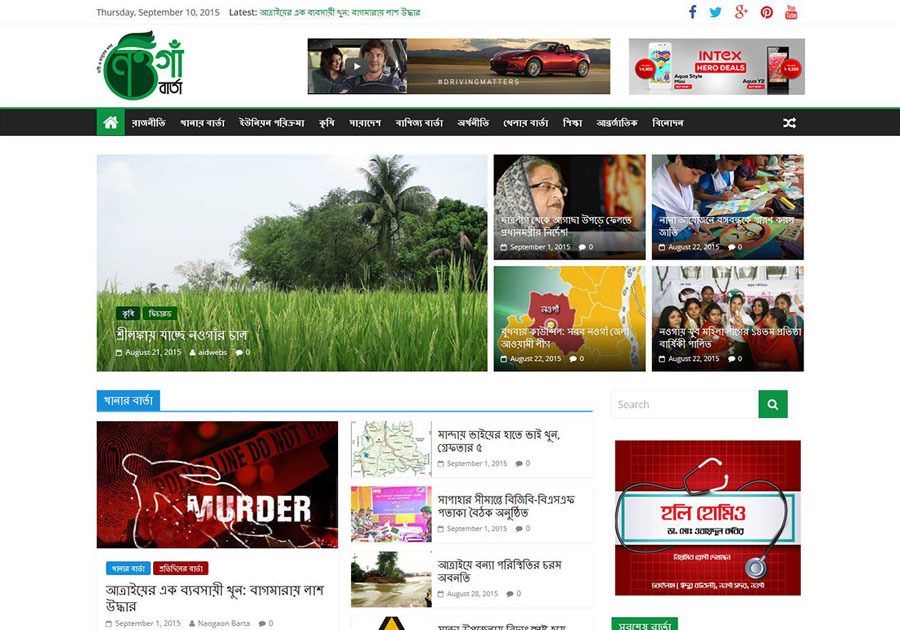This screenshot has width=900, height=630.
Task: Open the Twitter social icon
Action: 715,12
